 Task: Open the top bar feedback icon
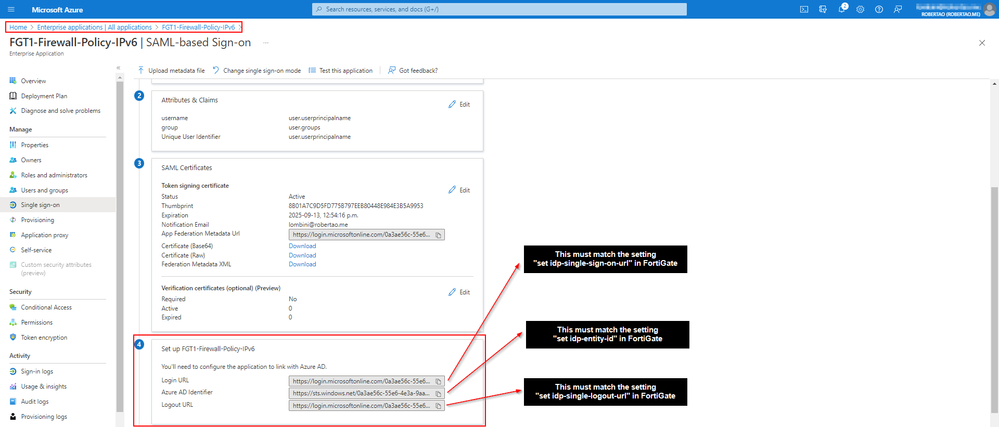click(x=898, y=9)
